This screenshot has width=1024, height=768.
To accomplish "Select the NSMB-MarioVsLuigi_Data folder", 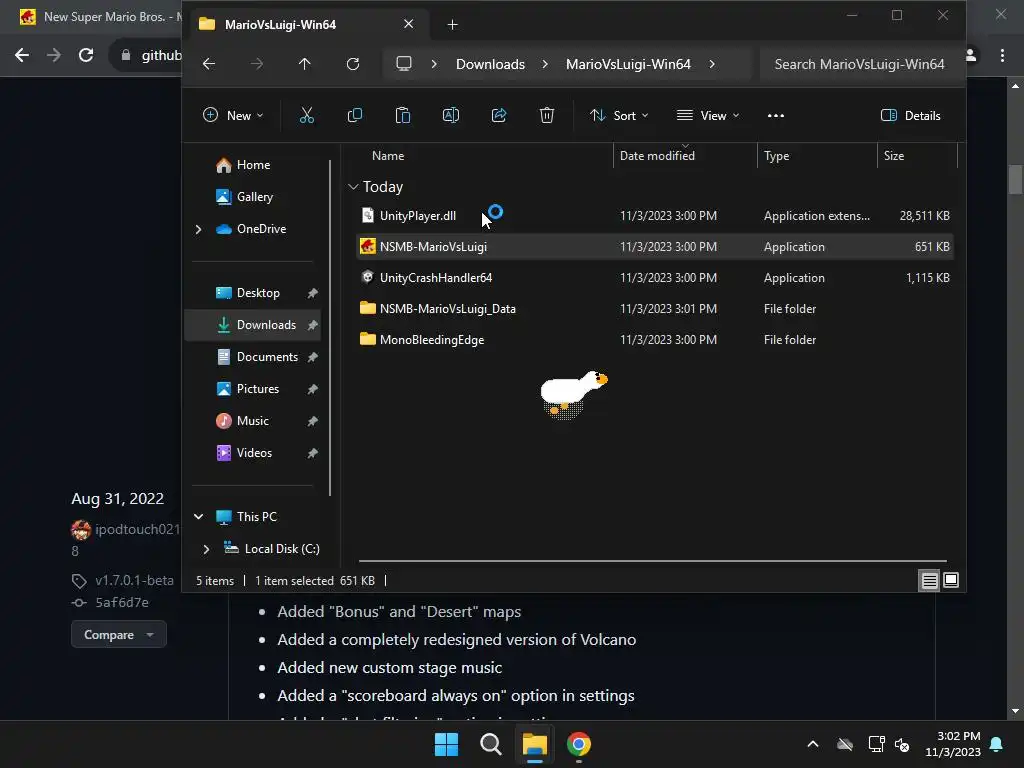I will [x=655, y=308].
